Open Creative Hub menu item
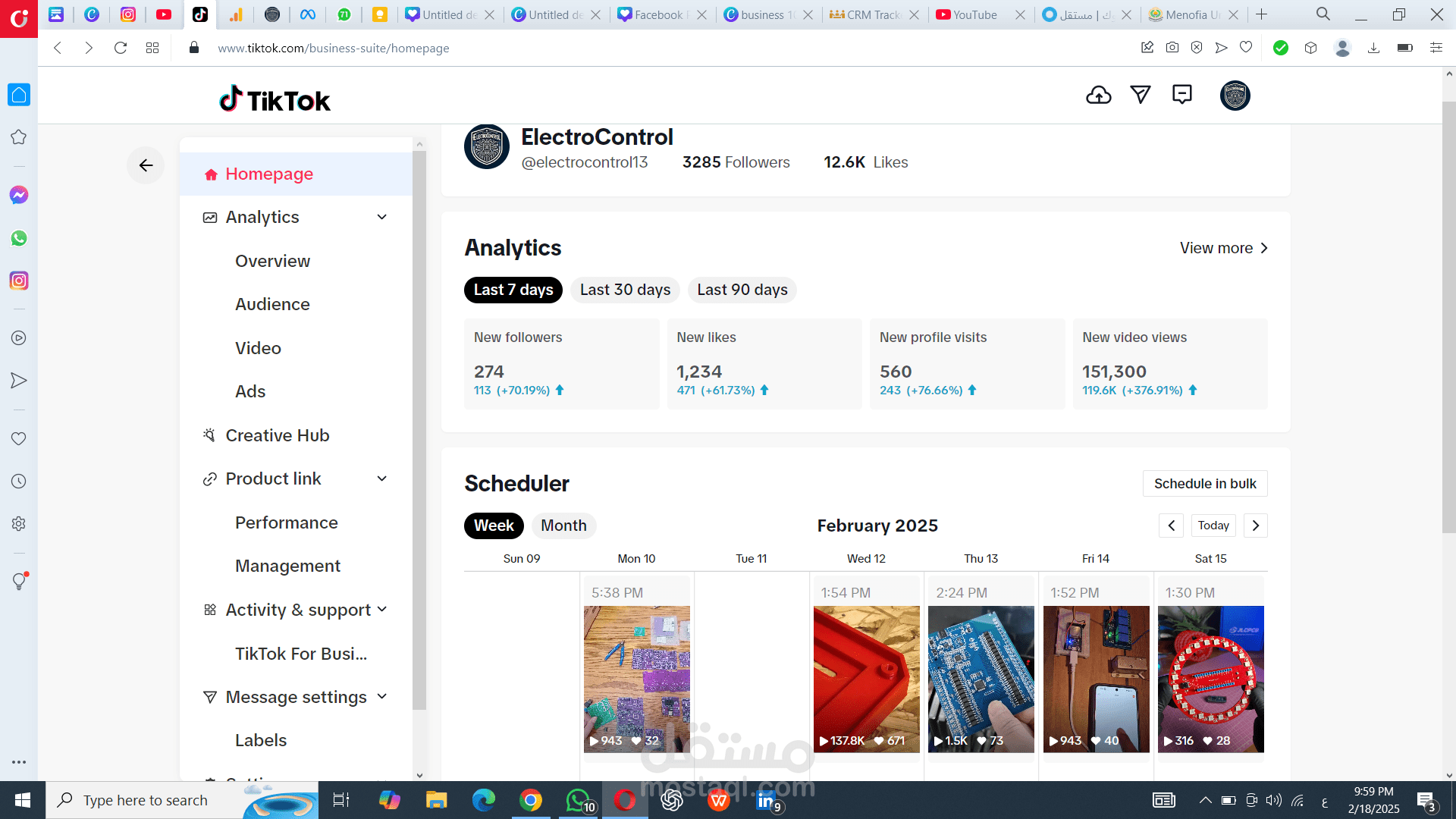Screen dimensions: 1456x819 coord(277,435)
